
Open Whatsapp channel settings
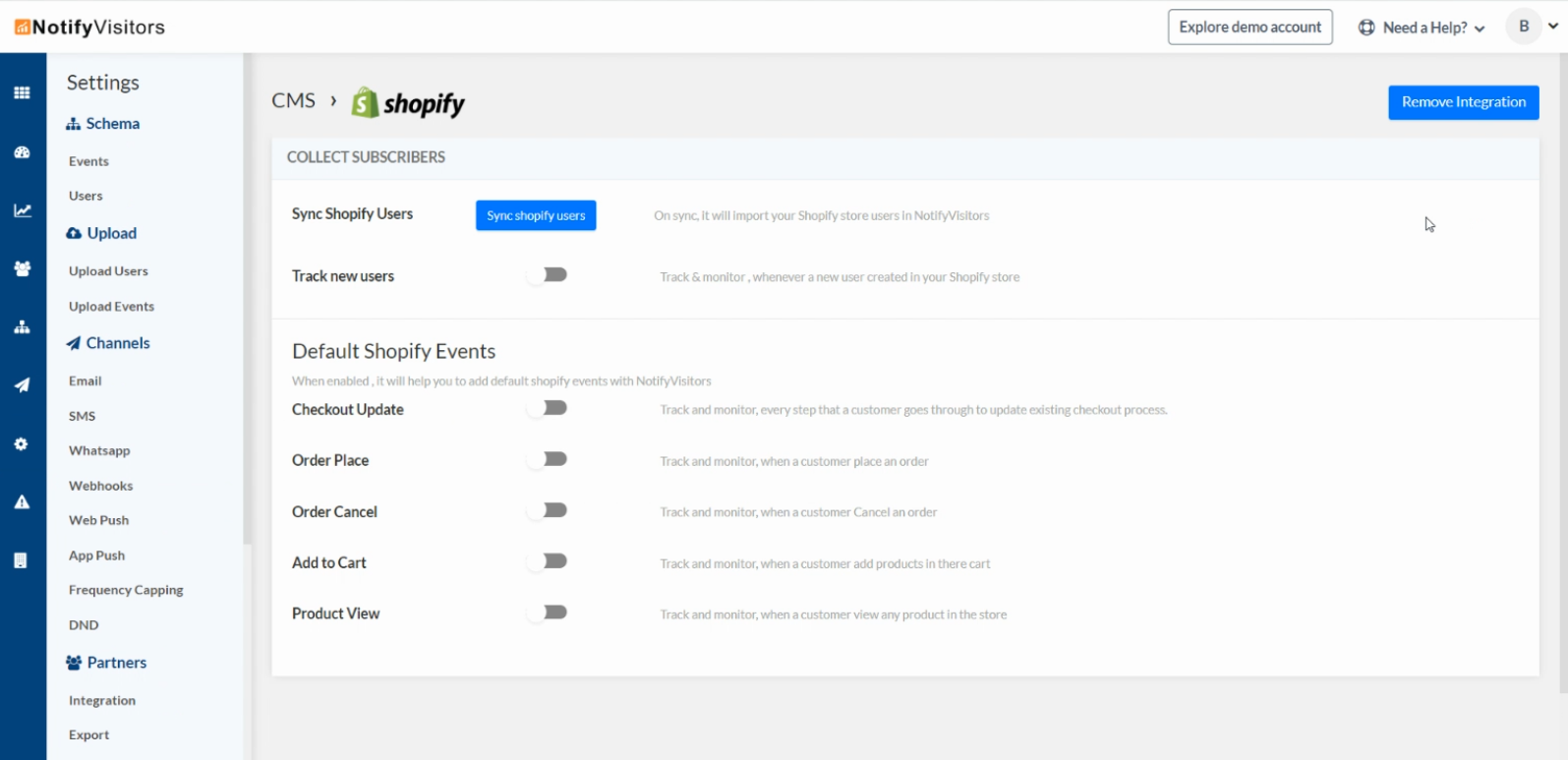point(99,450)
